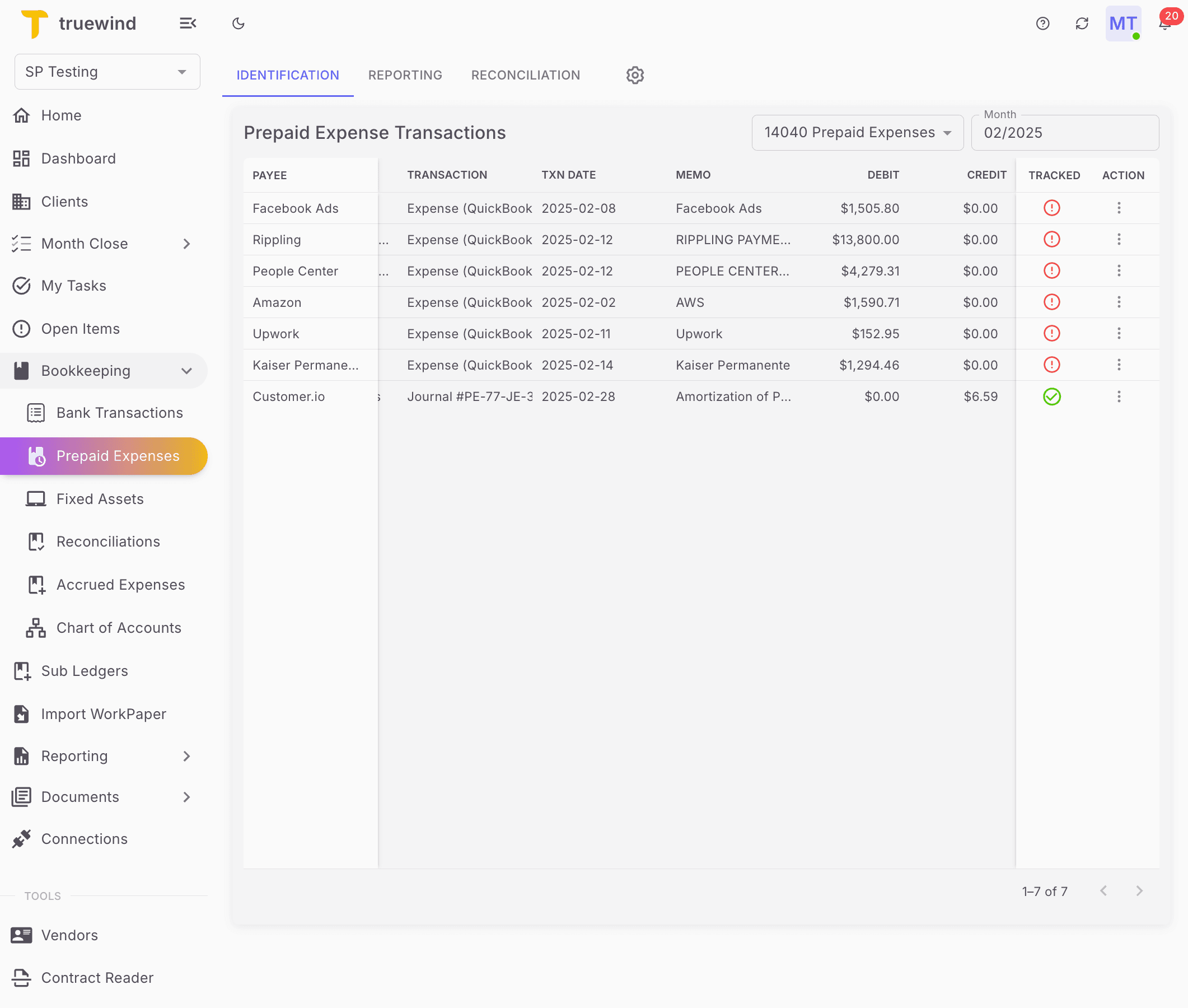Screen dimensions: 1188x1008
Task: Open the notifications bell with 20 alerts
Action: [x=1164, y=24]
